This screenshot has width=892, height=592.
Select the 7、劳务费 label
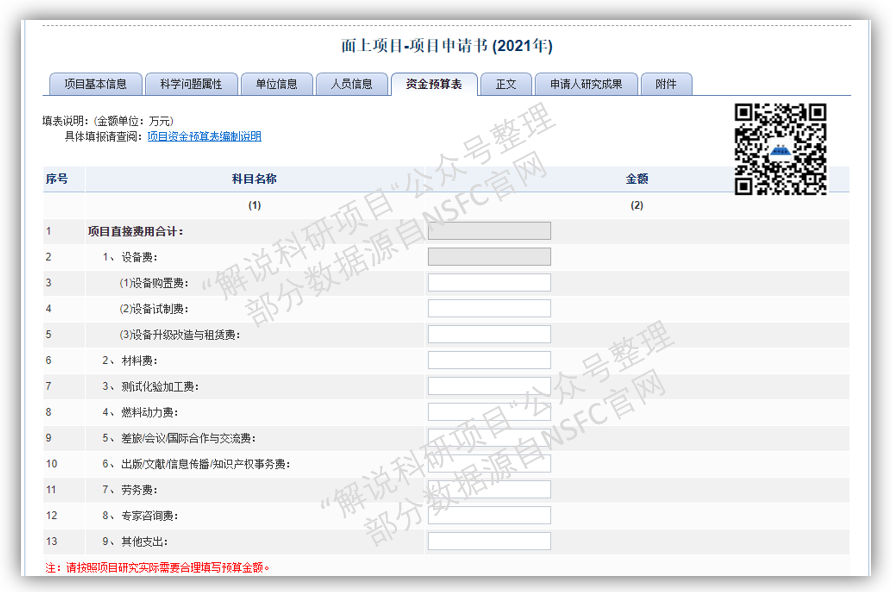[x=130, y=490]
